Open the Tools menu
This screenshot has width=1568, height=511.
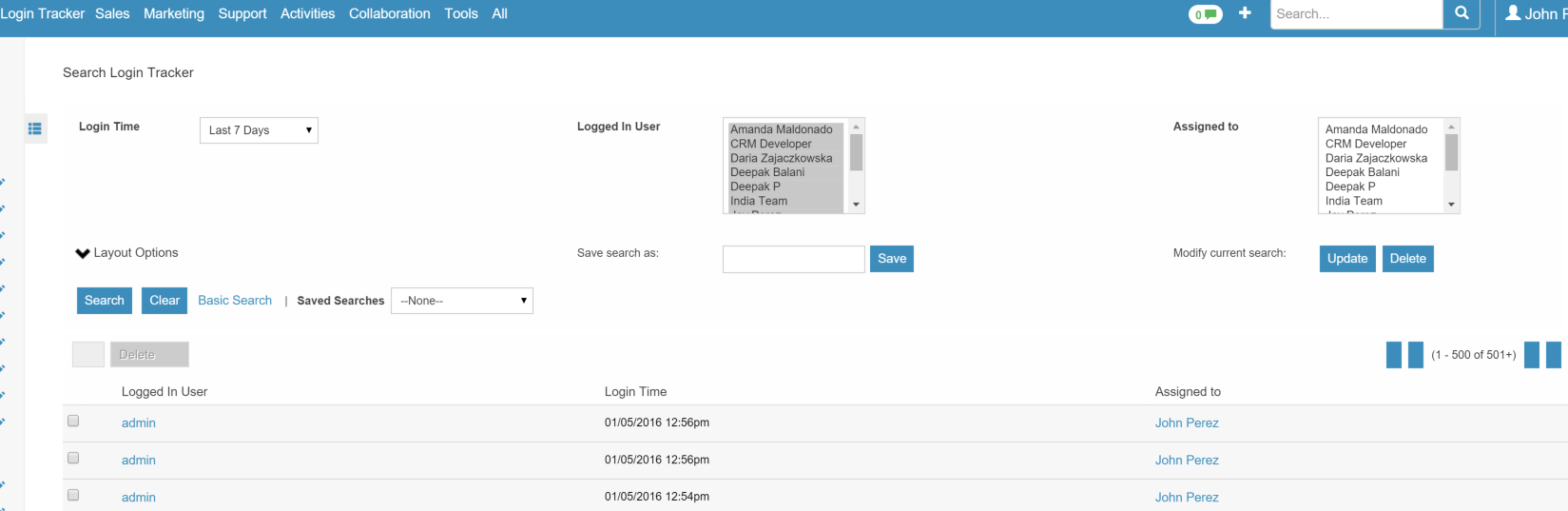click(461, 14)
